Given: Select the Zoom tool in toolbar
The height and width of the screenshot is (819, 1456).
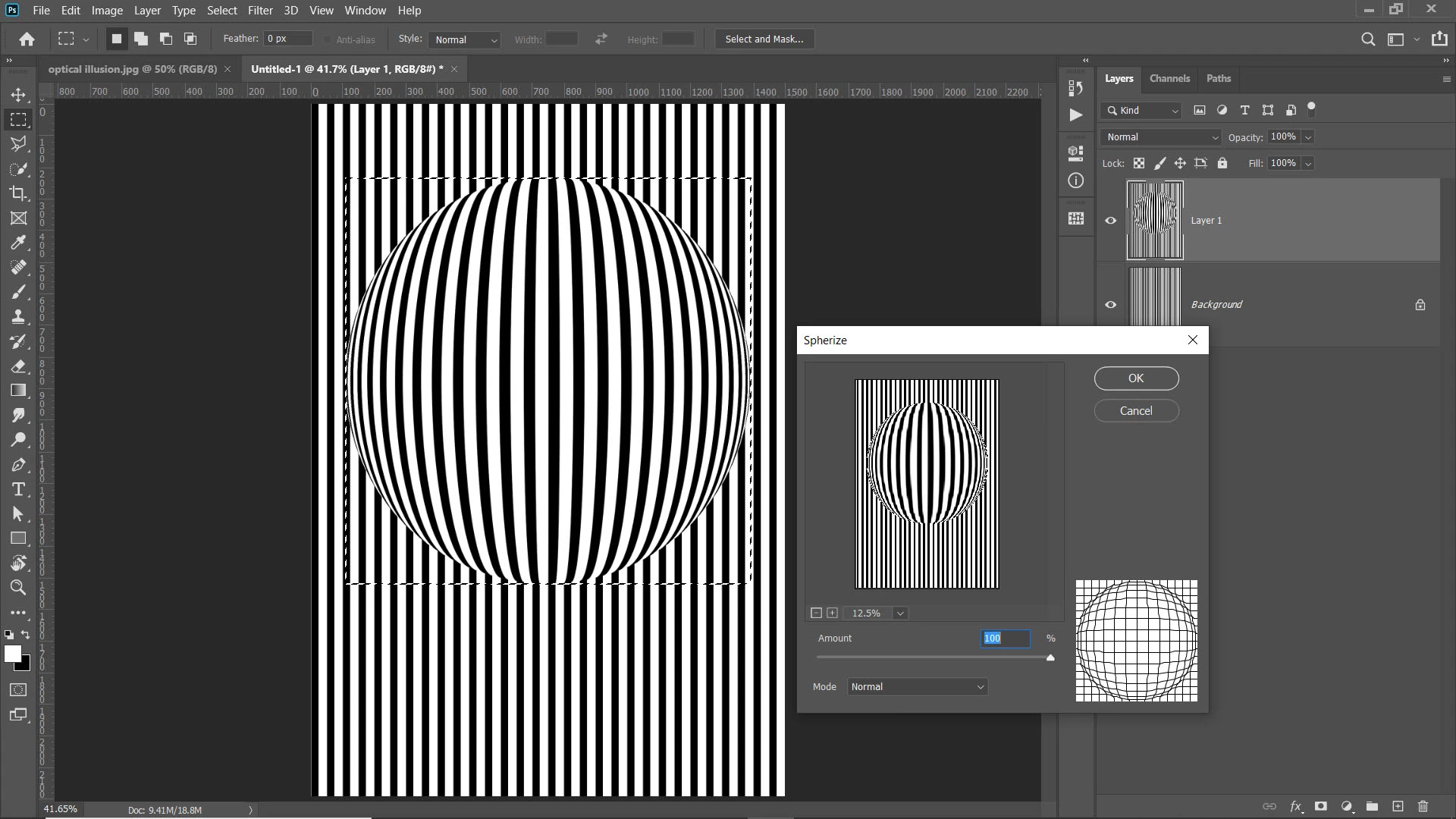Looking at the screenshot, I should tap(18, 588).
